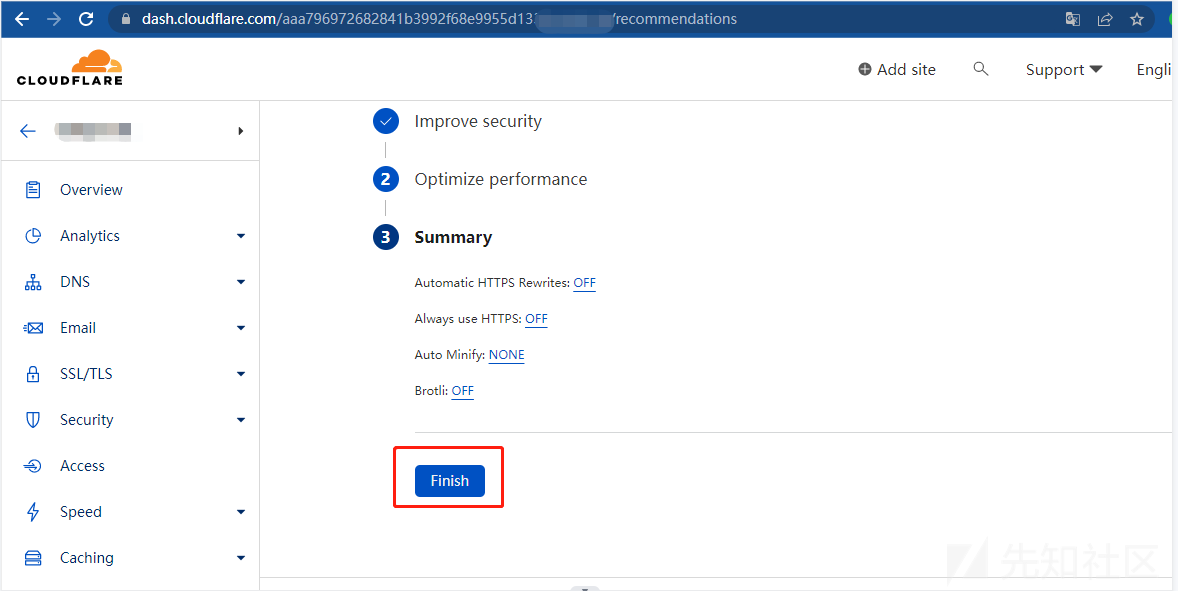Click the Auto Minify NONE link
Screen dimensions: 1178x591
(506, 355)
